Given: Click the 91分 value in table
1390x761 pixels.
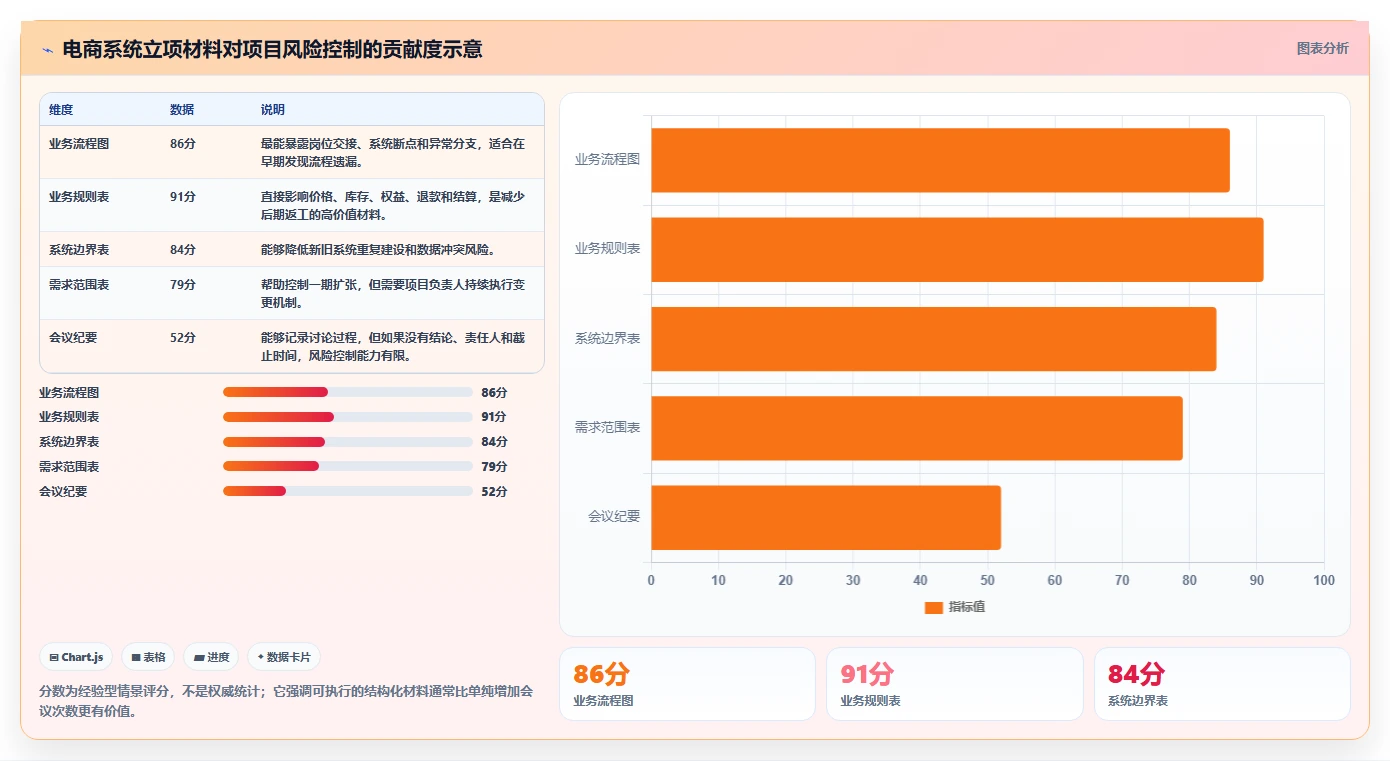Looking at the screenshot, I should tap(183, 197).
